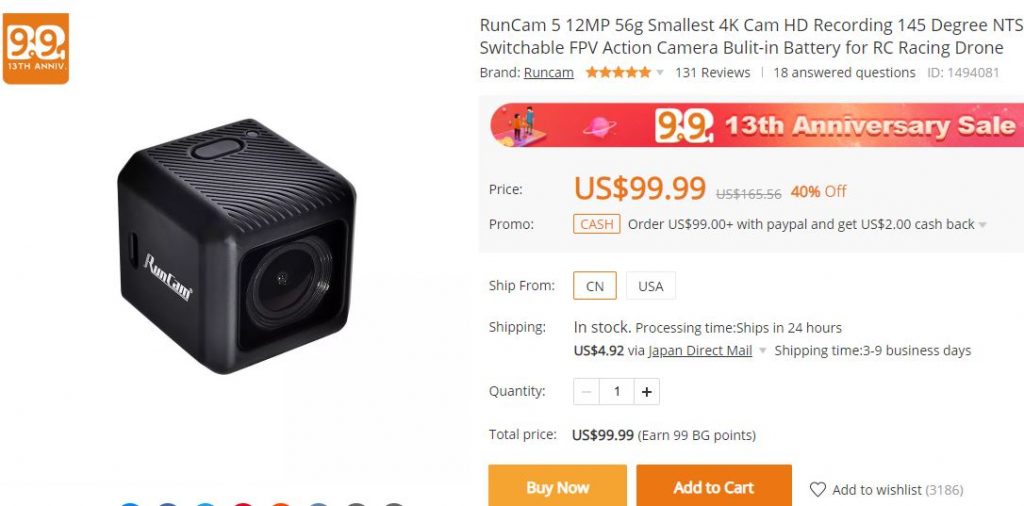
Task: Click the CASH promo tag icon
Action: [x=597, y=224]
